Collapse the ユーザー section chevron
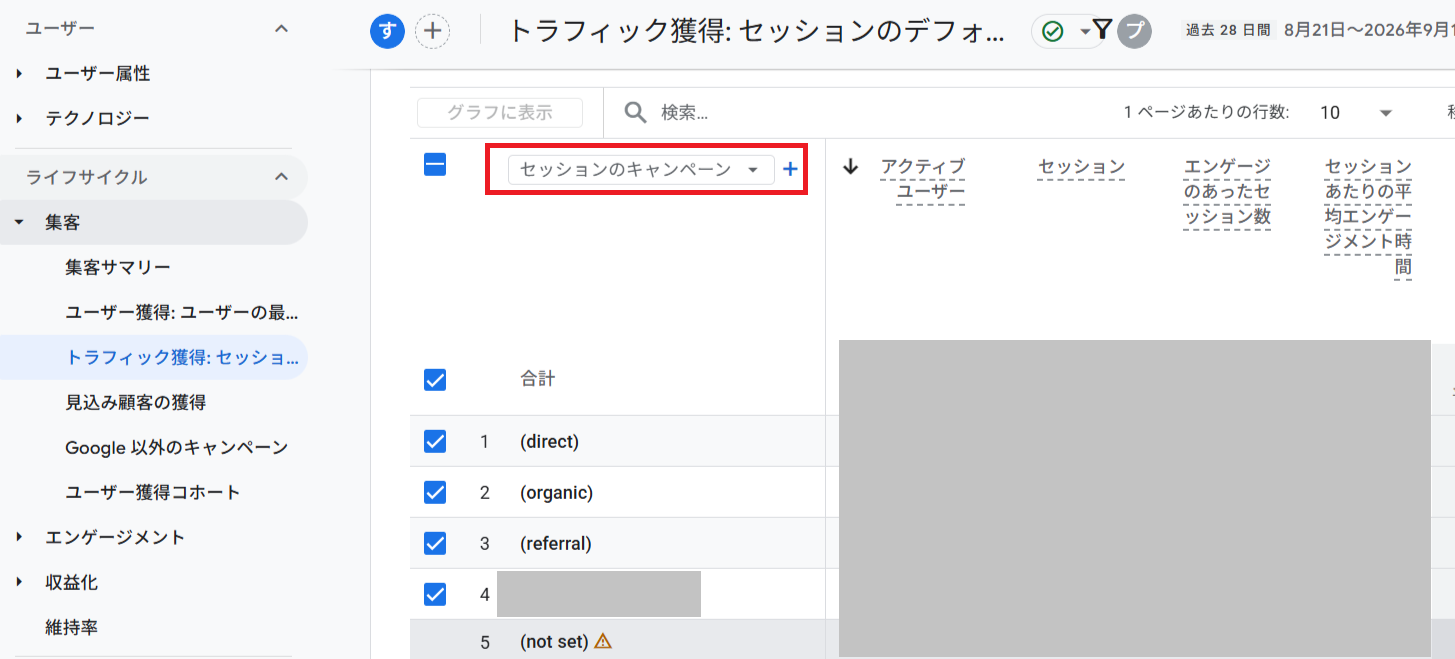The width and height of the screenshot is (1455, 659). [282, 29]
